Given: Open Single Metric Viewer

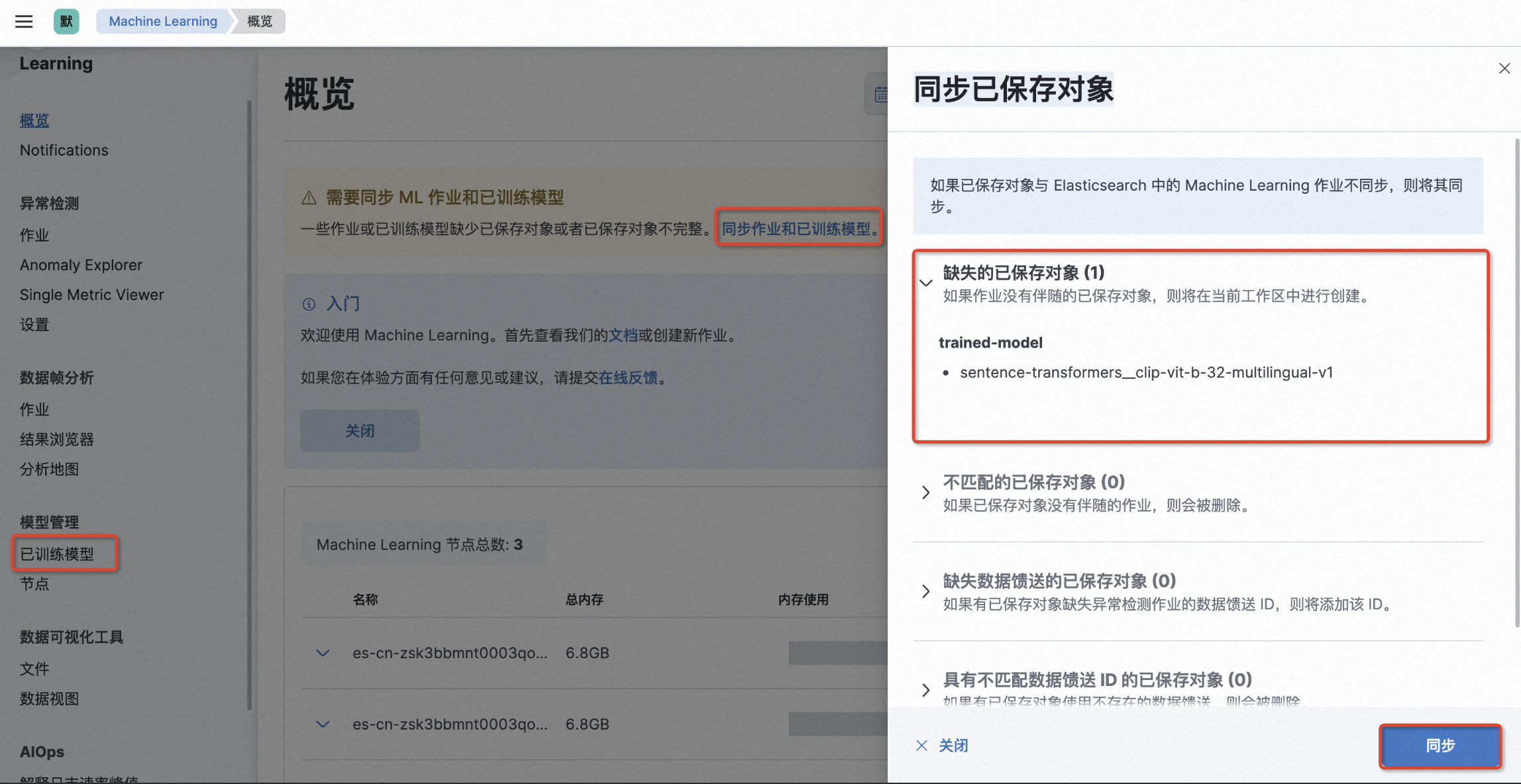Looking at the screenshot, I should [x=91, y=295].
